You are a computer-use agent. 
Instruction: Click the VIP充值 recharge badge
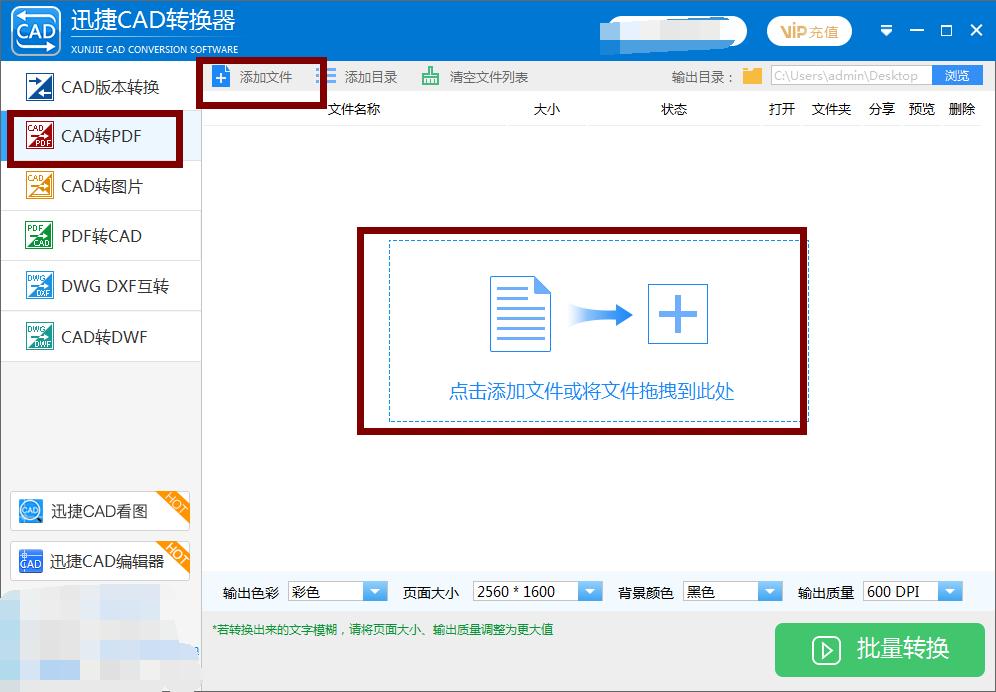(809, 31)
